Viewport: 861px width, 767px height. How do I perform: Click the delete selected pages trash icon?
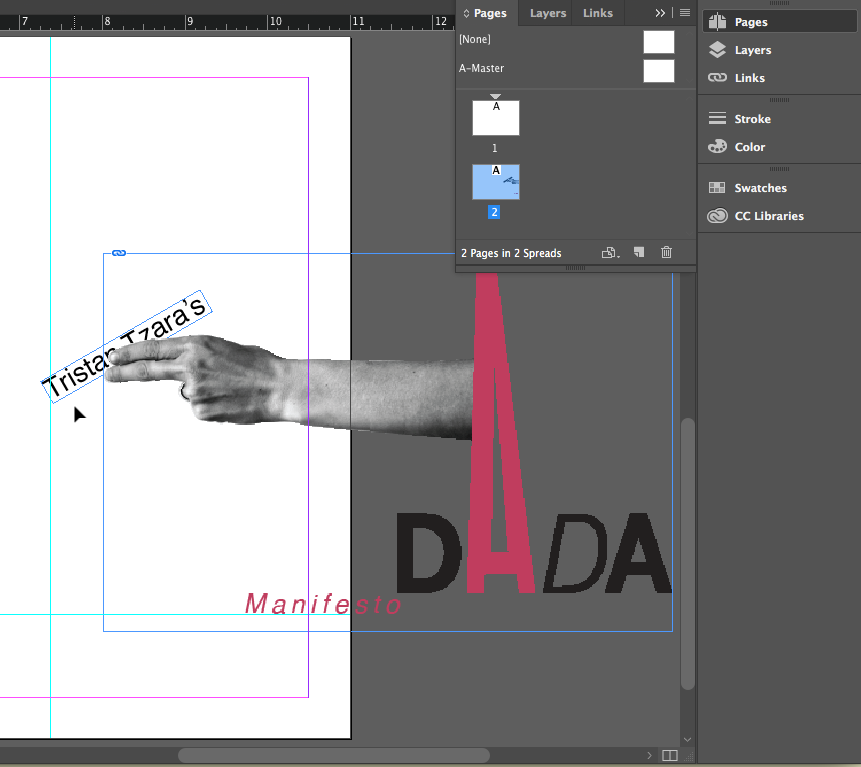coord(667,253)
